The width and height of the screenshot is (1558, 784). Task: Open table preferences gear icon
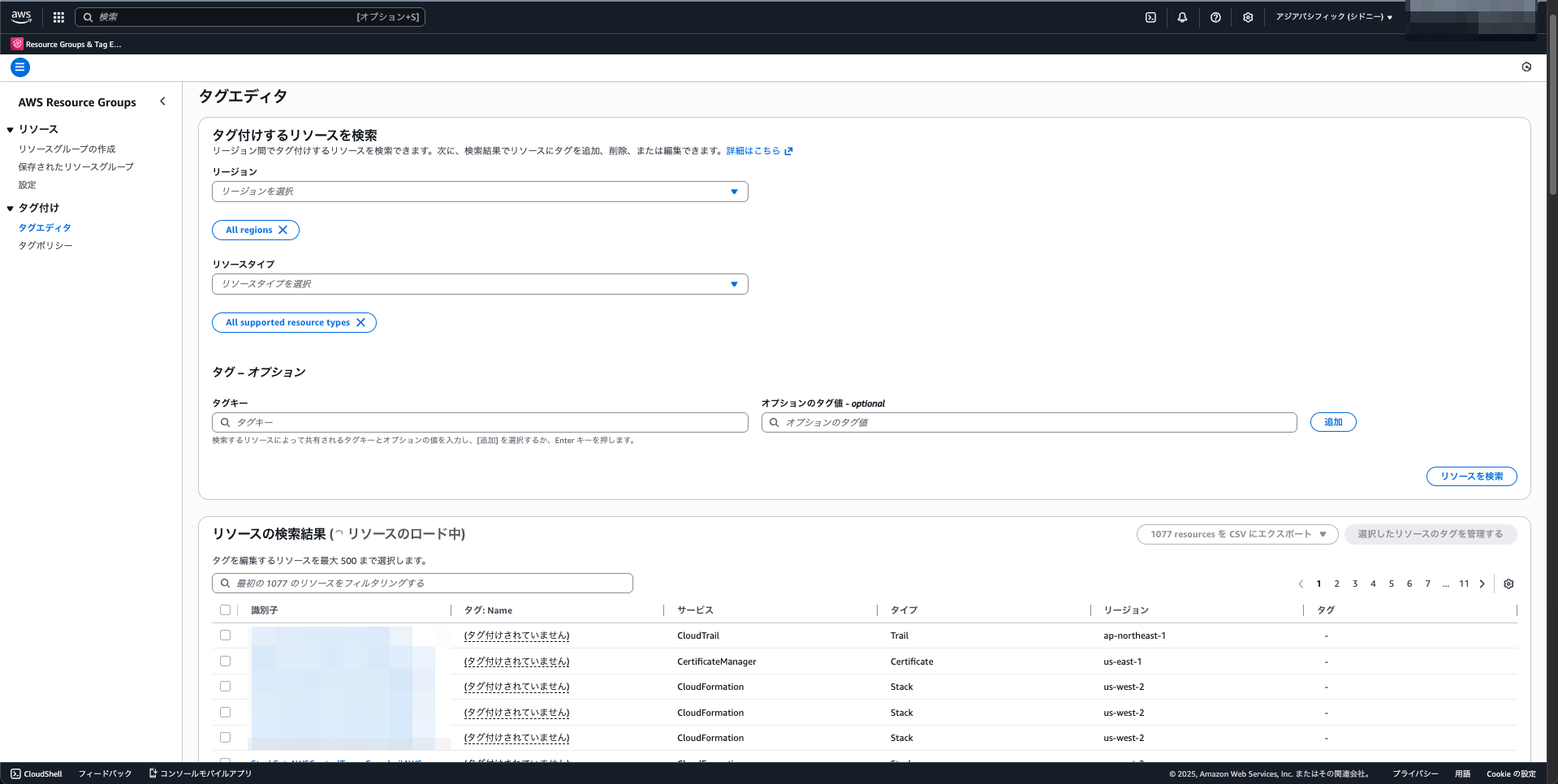(1508, 584)
